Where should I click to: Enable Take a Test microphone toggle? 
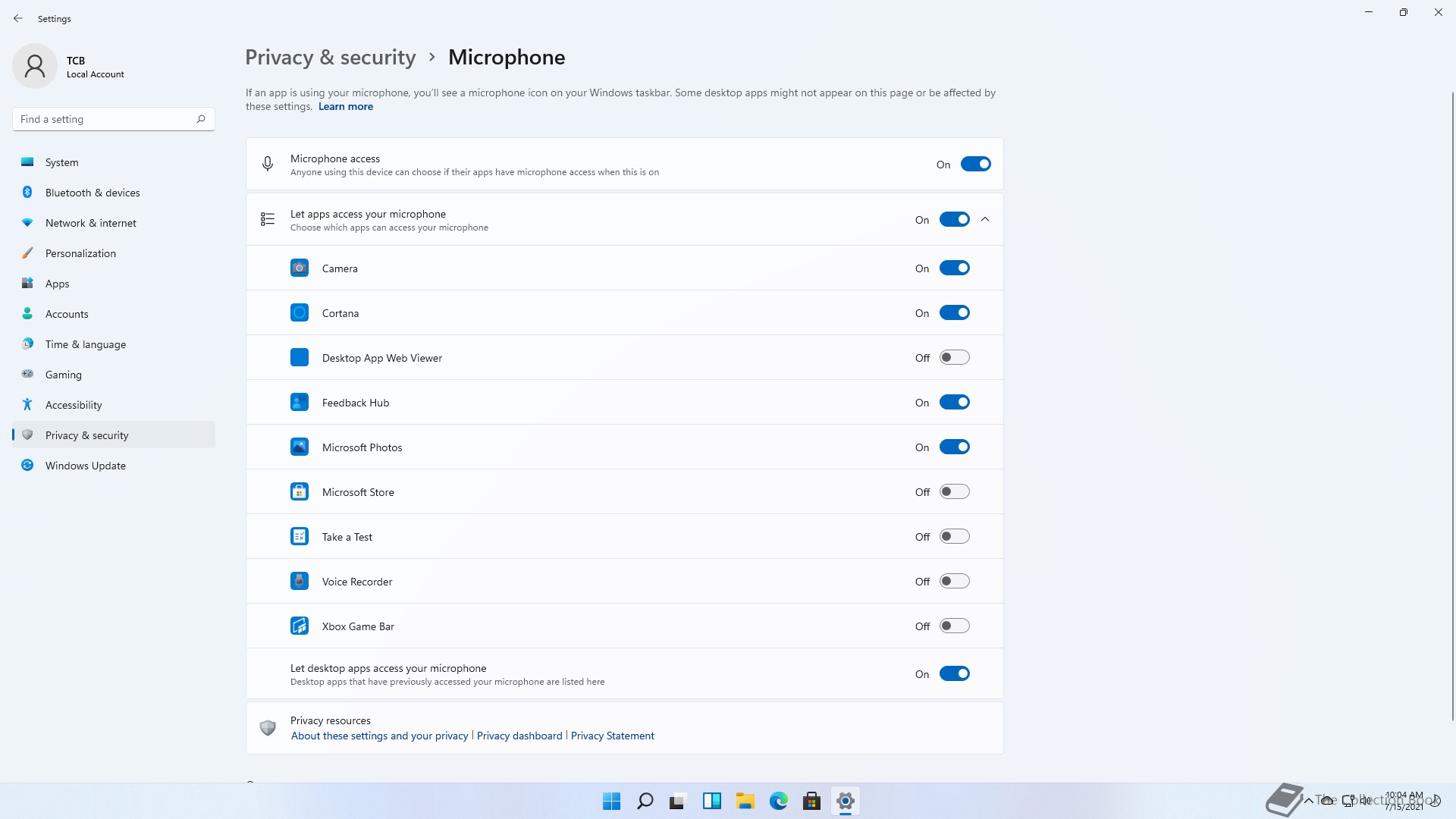(x=955, y=536)
